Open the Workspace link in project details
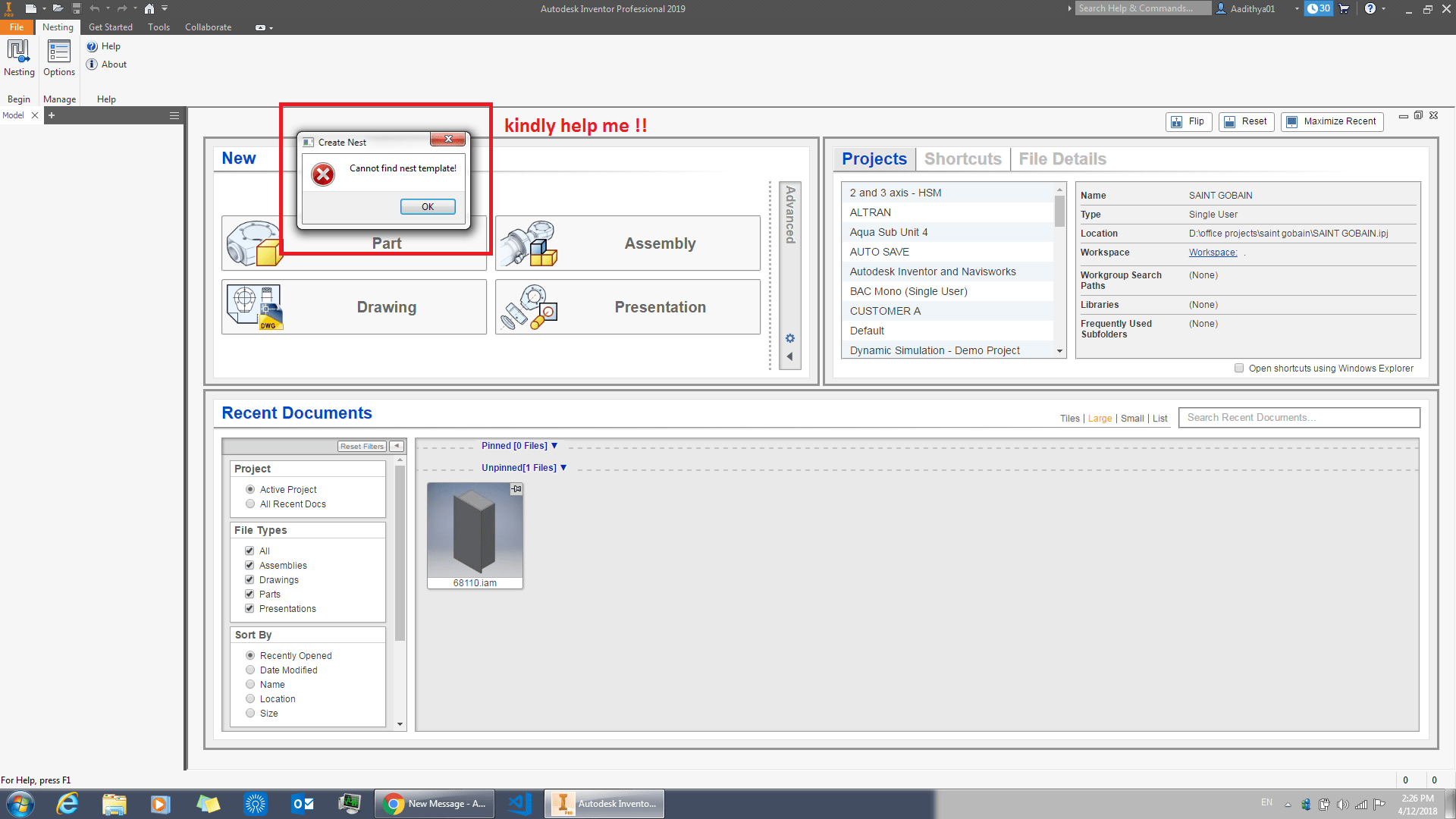The height and width of the screenshot is (819, 1456). click(1213, 253)
